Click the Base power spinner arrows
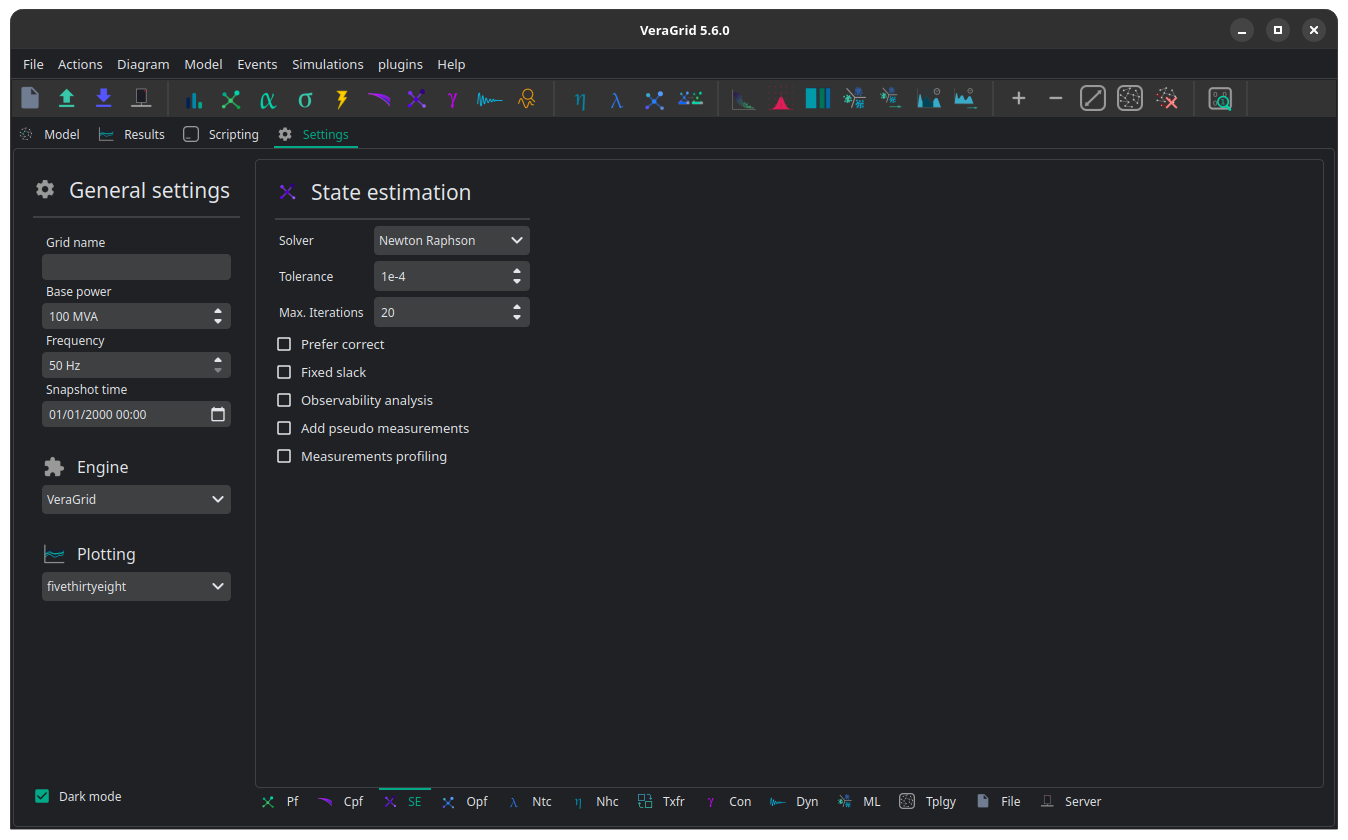 [218, 316]
